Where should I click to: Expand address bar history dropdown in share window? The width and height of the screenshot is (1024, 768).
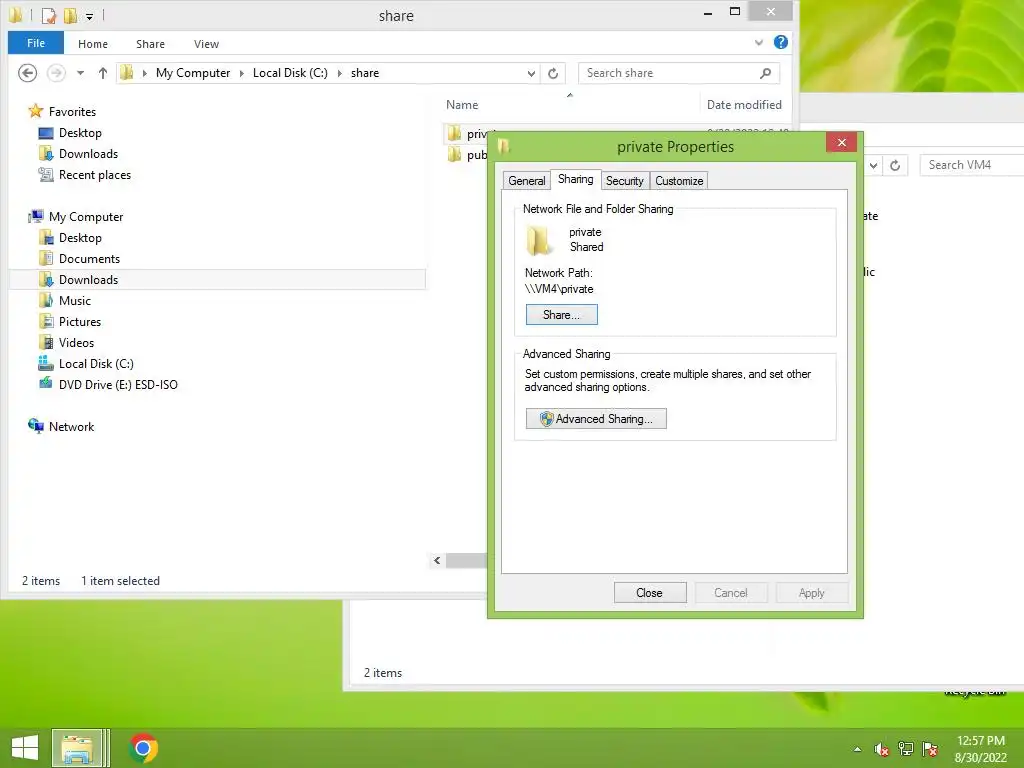tap(532, 73)
